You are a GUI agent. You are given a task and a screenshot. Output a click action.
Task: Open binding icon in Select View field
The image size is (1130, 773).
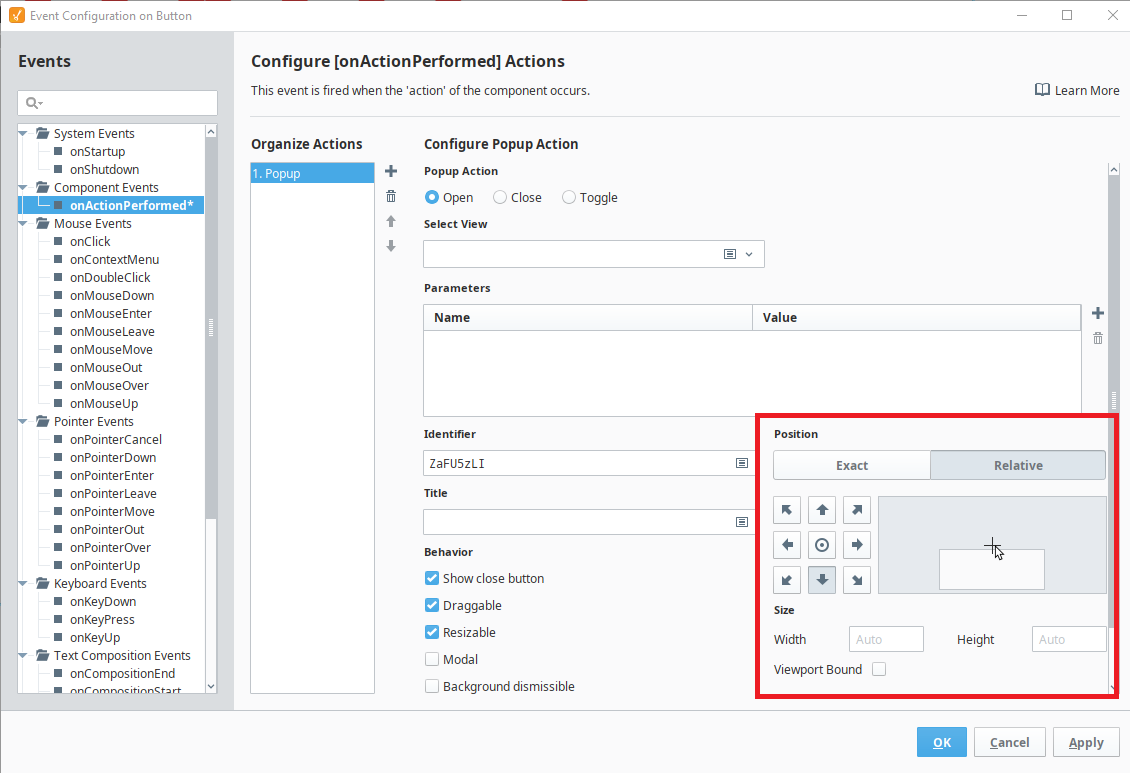tap(730, 254)
